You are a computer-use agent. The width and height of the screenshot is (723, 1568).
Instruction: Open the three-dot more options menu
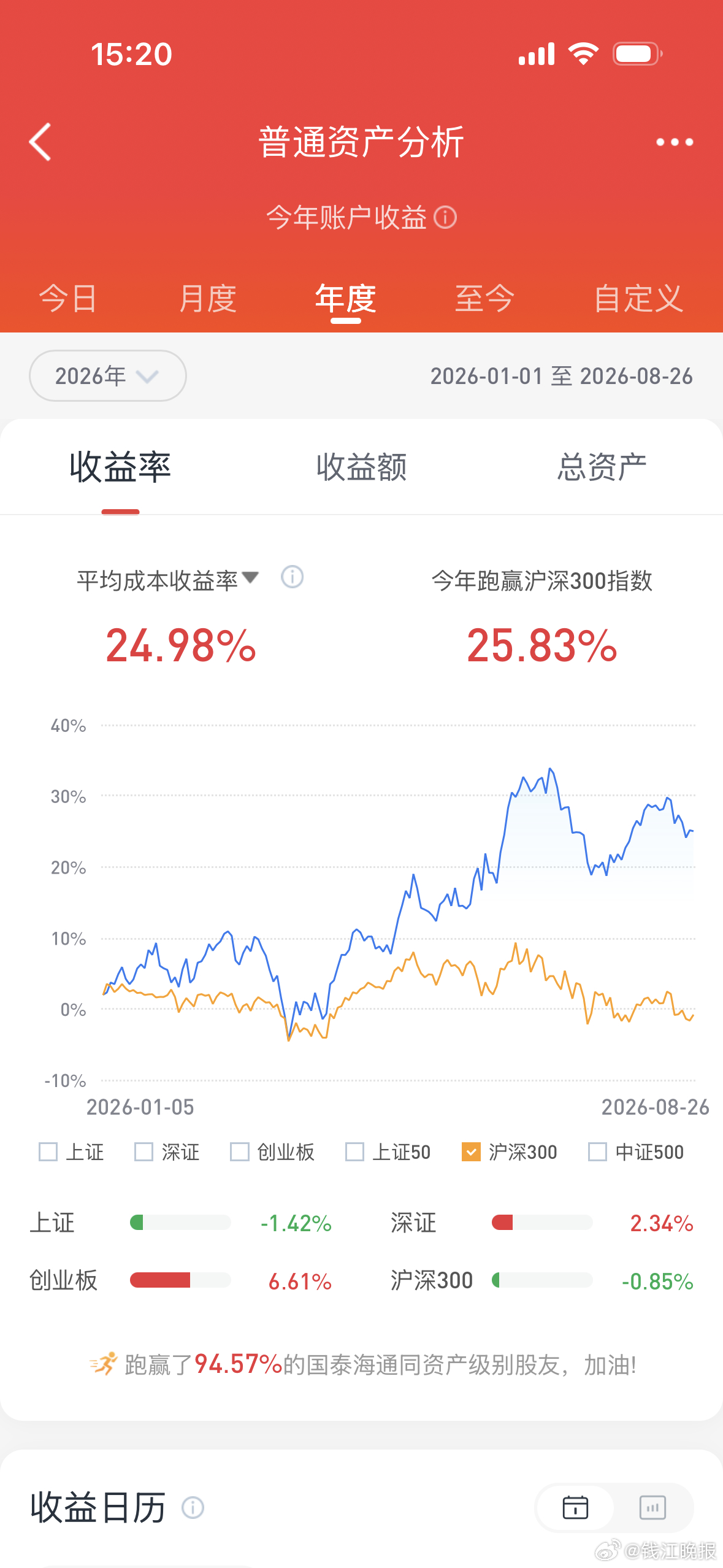click(675, 142)
